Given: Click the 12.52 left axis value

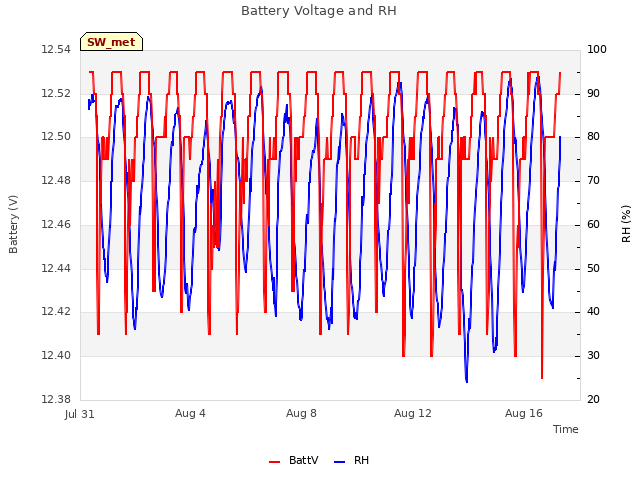Looking at the screenshot, I should point(56,93).
